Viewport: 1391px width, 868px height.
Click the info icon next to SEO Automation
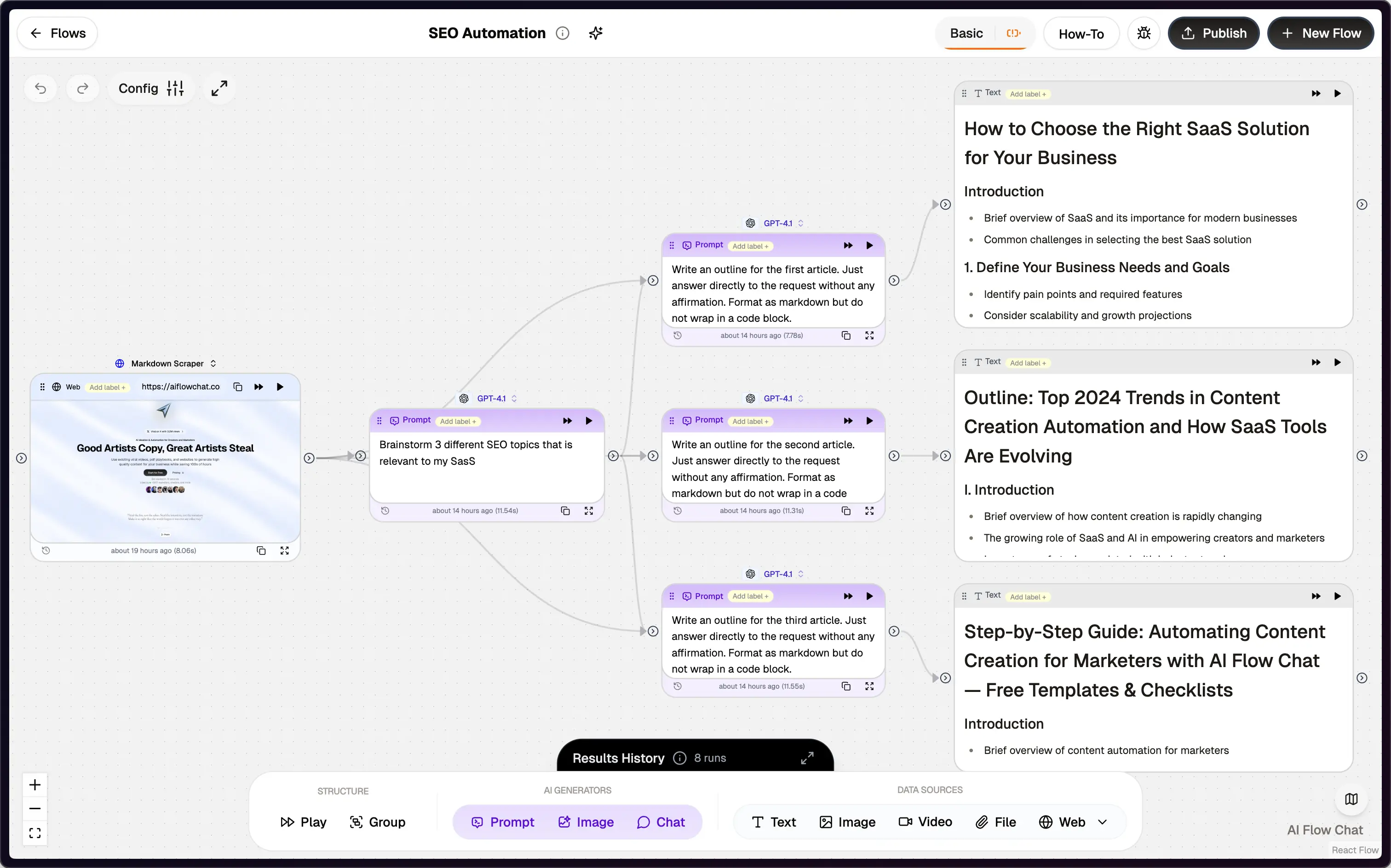(x=562, y=33)
